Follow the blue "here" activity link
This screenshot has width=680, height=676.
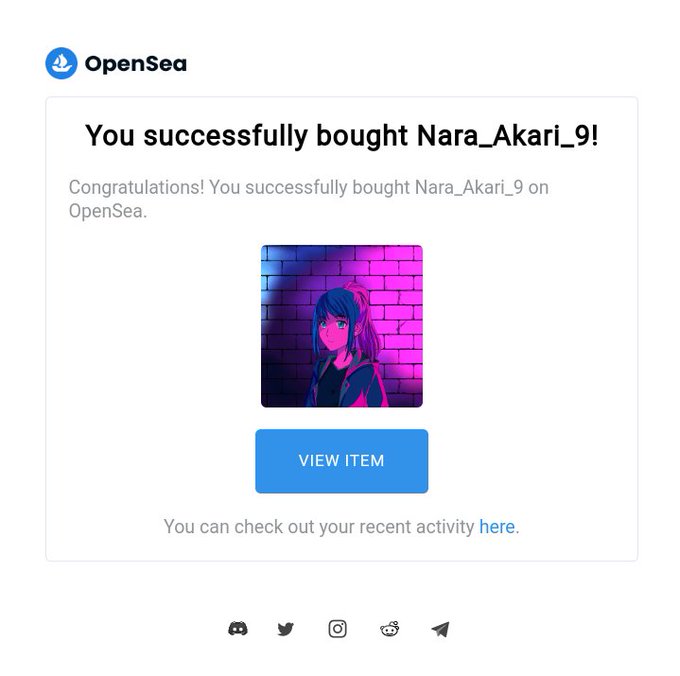coord(497,526)
